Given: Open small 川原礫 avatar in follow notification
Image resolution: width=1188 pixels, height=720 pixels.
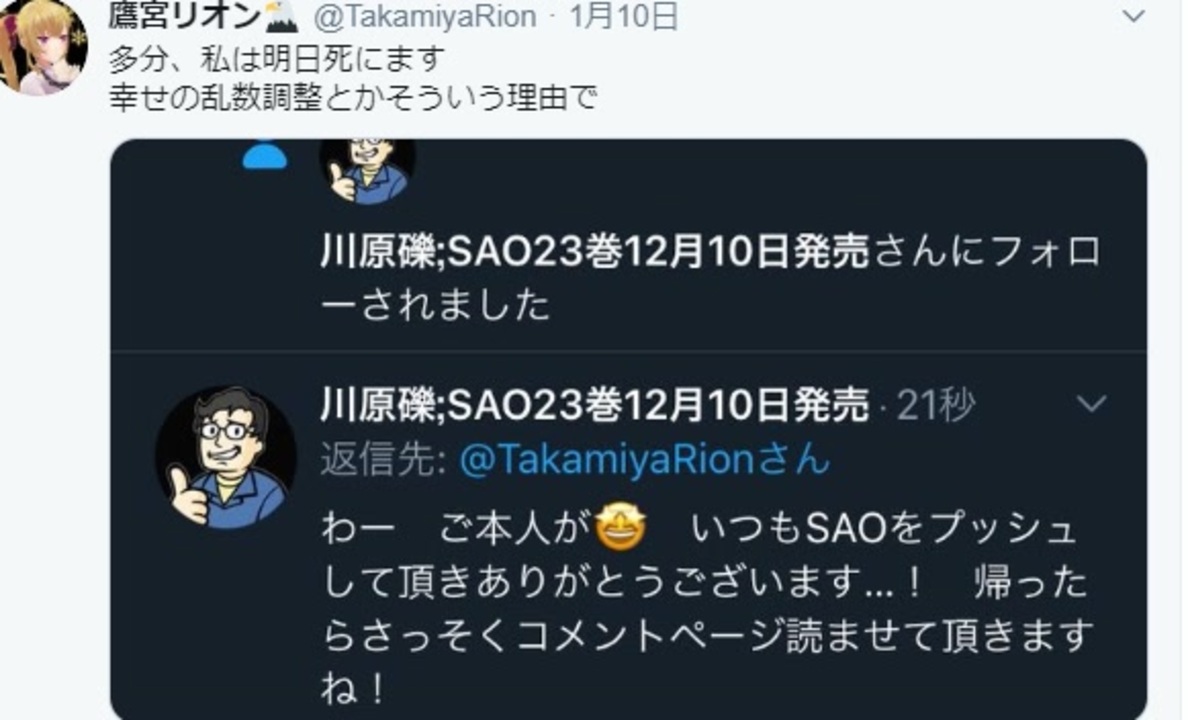Looking at the screenshot, I should pyautogui.click(x=367, y=172).
